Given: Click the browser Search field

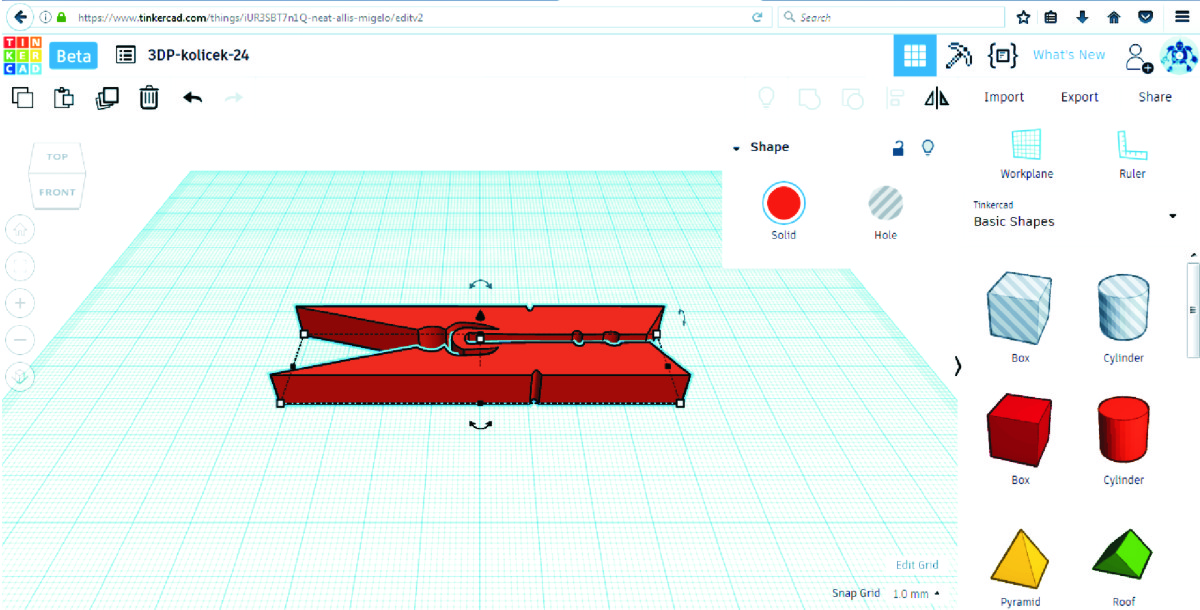Looking at the screenshot, I should [x=891, y=17].
